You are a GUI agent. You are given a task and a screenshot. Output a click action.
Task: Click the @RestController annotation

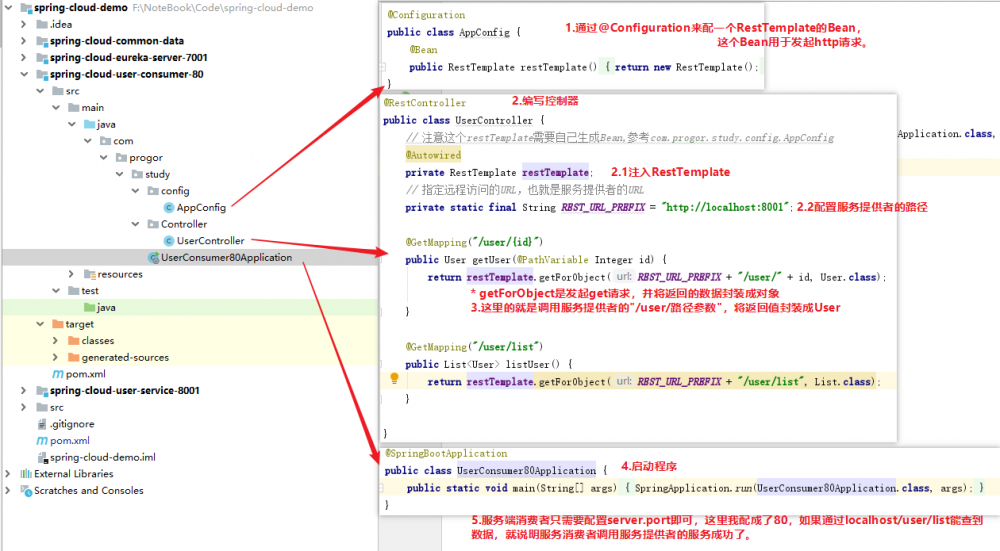click(x=425, y=103)
